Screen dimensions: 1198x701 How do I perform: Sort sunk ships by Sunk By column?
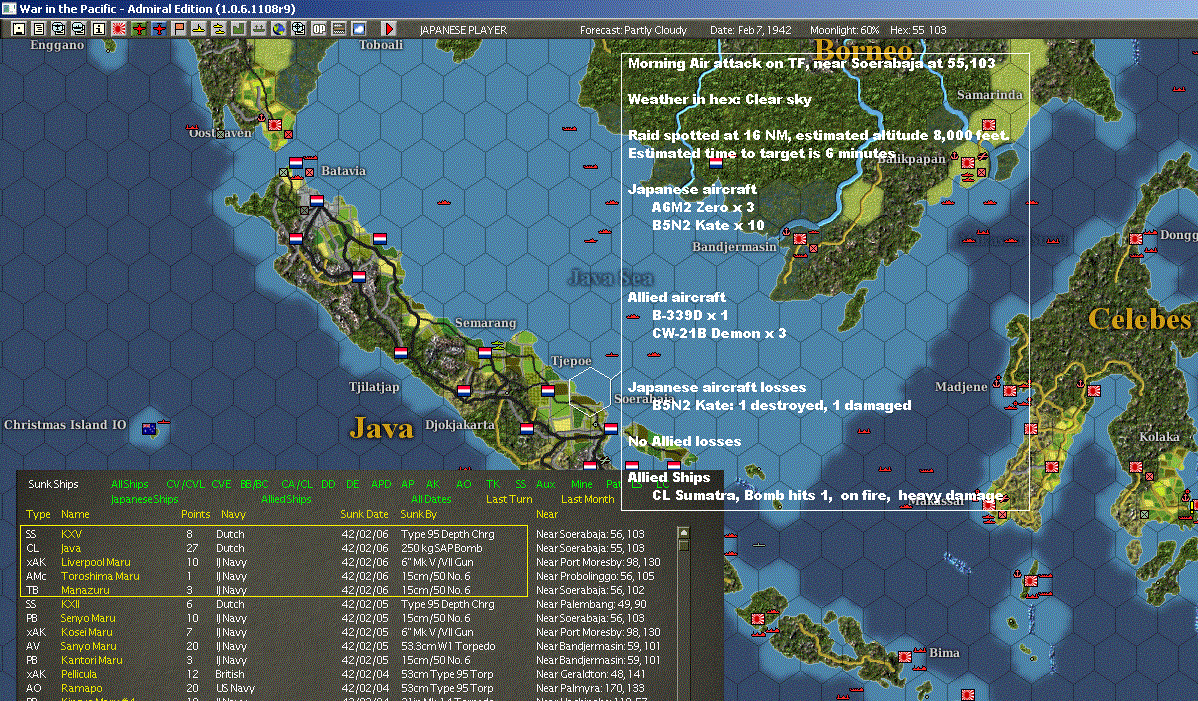click(x=419, y=515)
